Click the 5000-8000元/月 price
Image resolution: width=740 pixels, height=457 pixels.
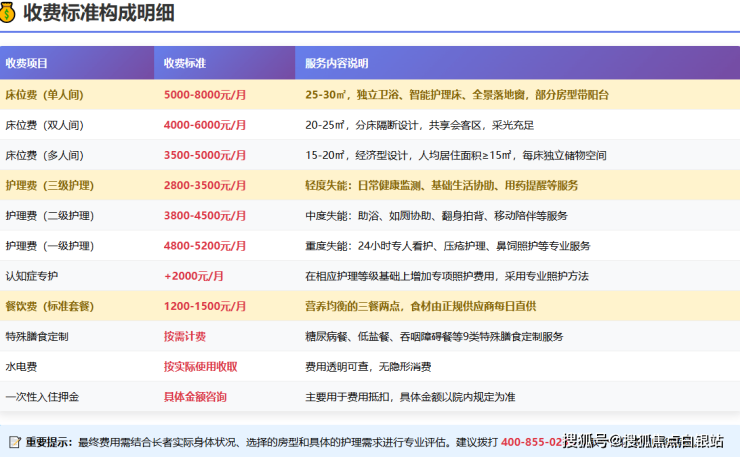point(204,95)
